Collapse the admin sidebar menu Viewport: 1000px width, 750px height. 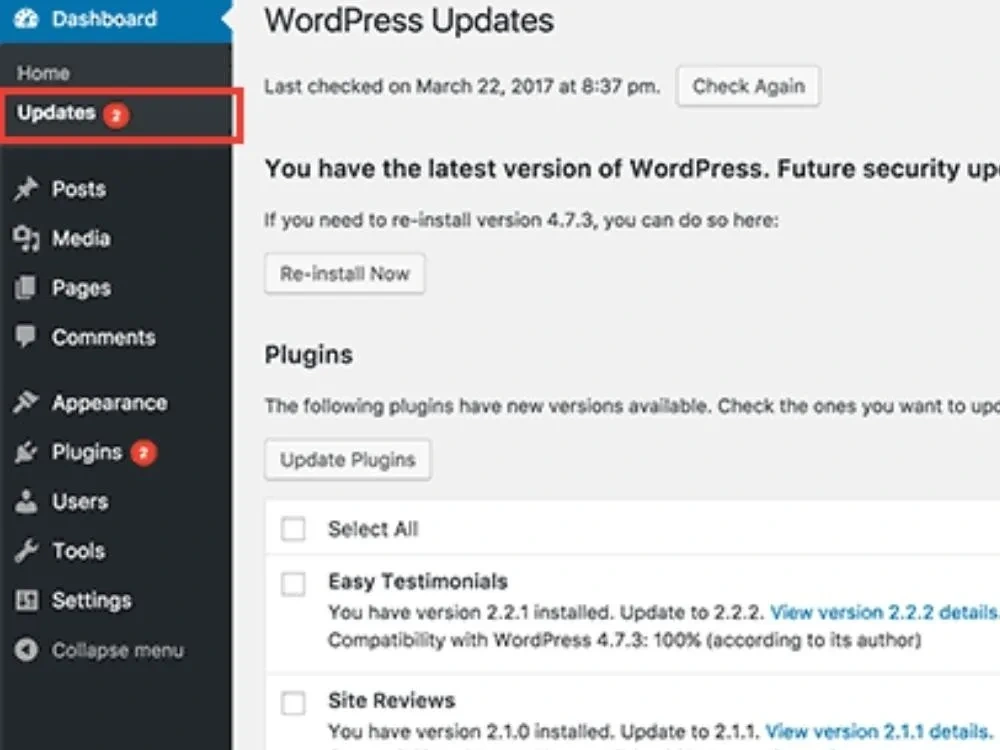(100, 650)
